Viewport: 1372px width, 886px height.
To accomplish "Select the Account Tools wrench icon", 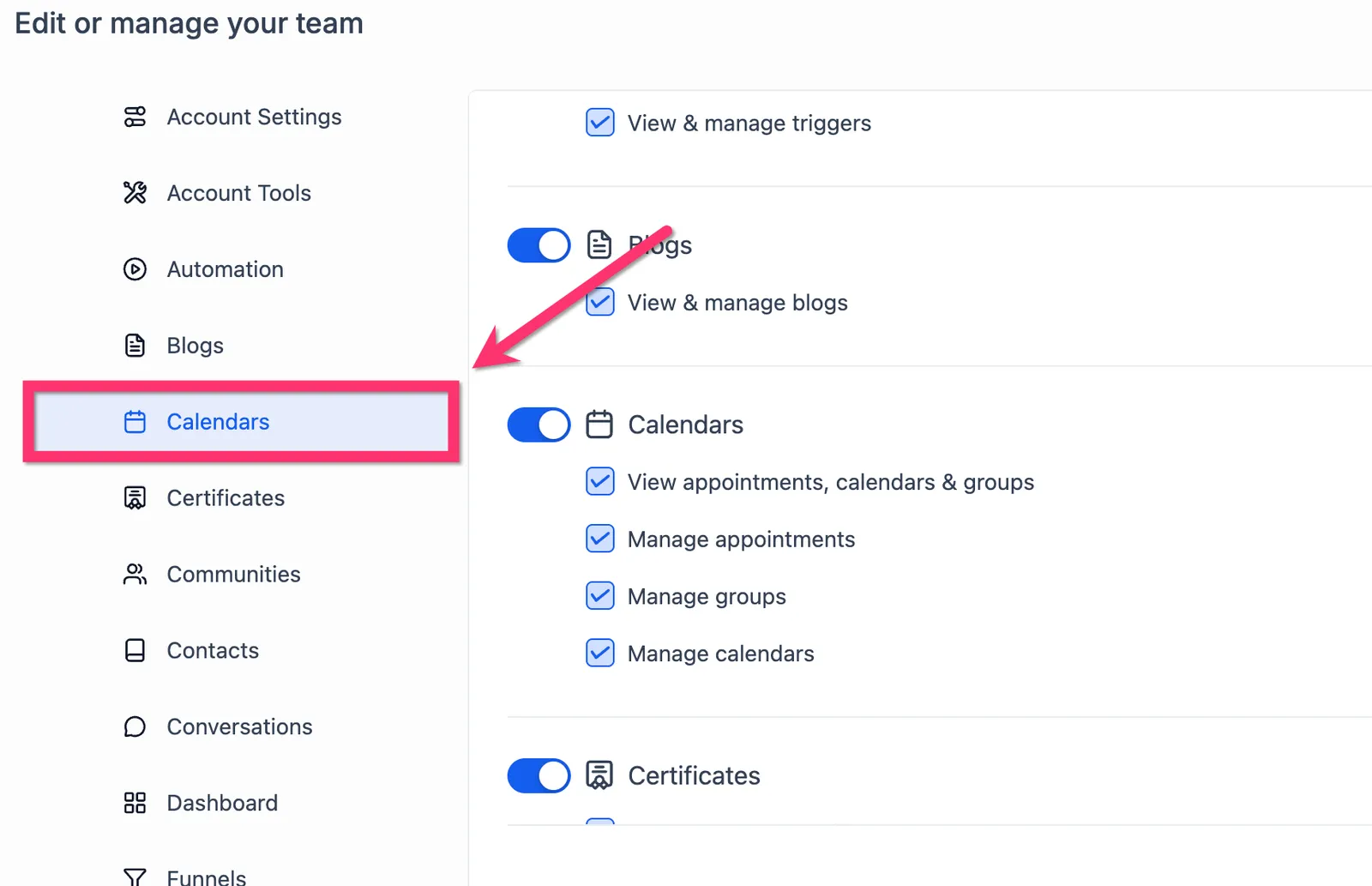I will (x=135, y=193).
